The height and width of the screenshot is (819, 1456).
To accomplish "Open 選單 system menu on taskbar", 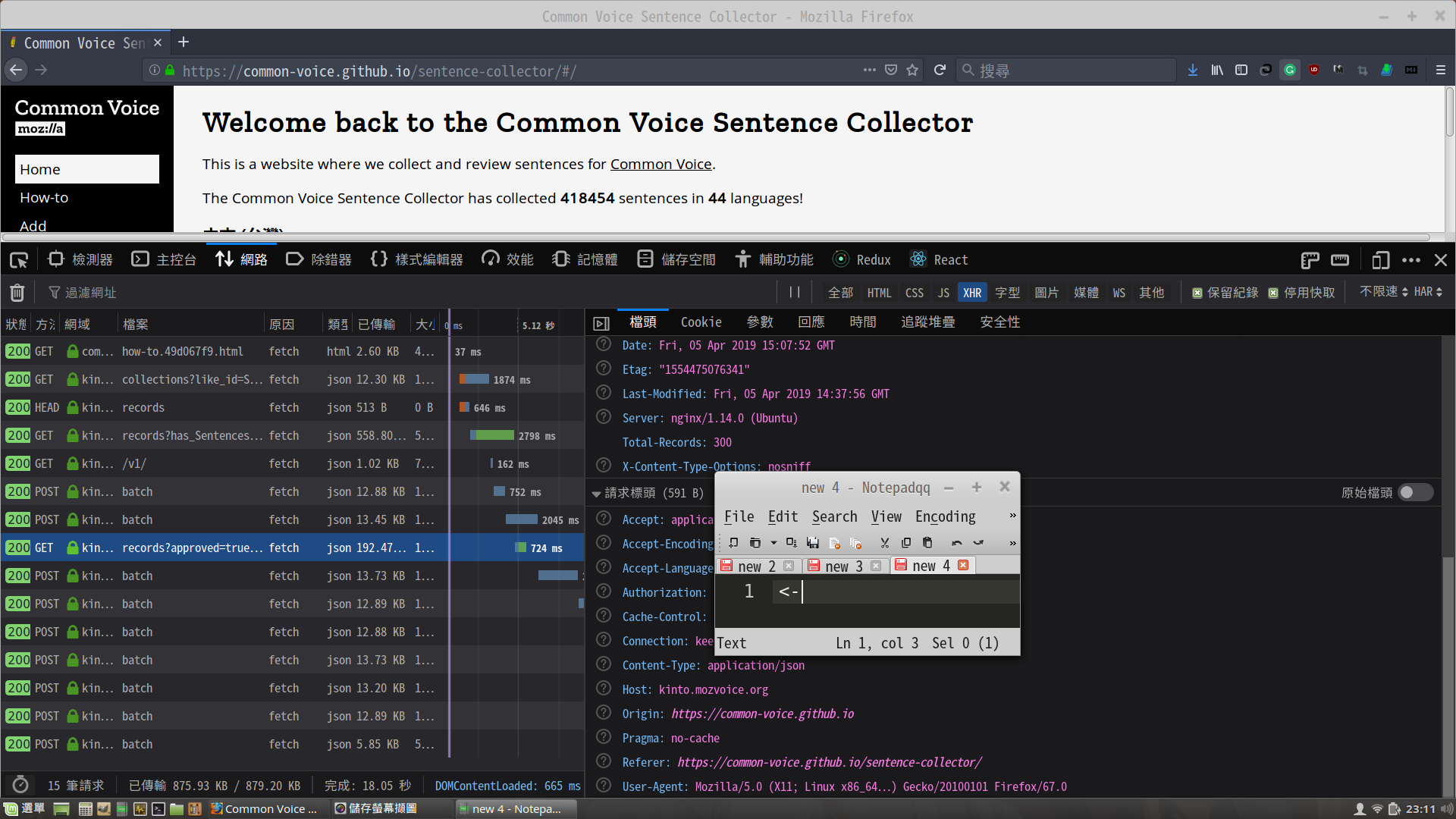I will click(x=24, y=808).
